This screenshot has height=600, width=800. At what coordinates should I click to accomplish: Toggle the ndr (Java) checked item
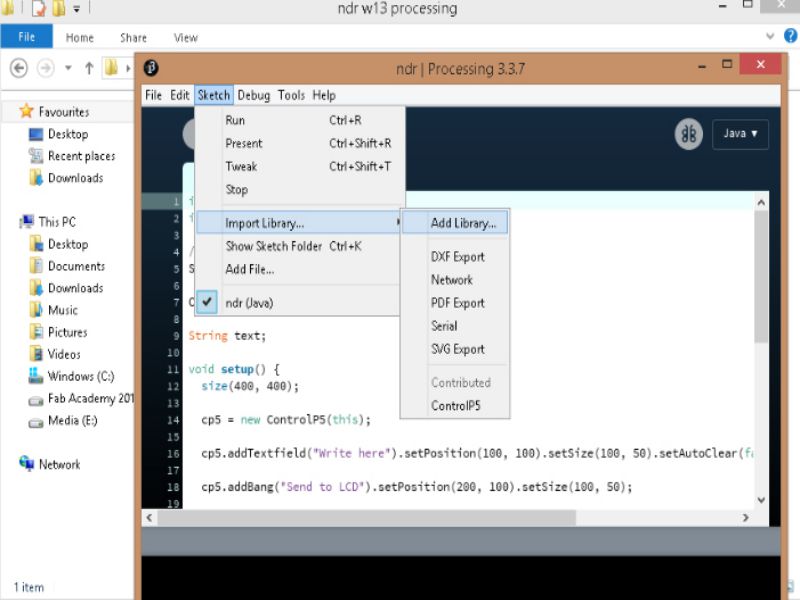[298, 303]
